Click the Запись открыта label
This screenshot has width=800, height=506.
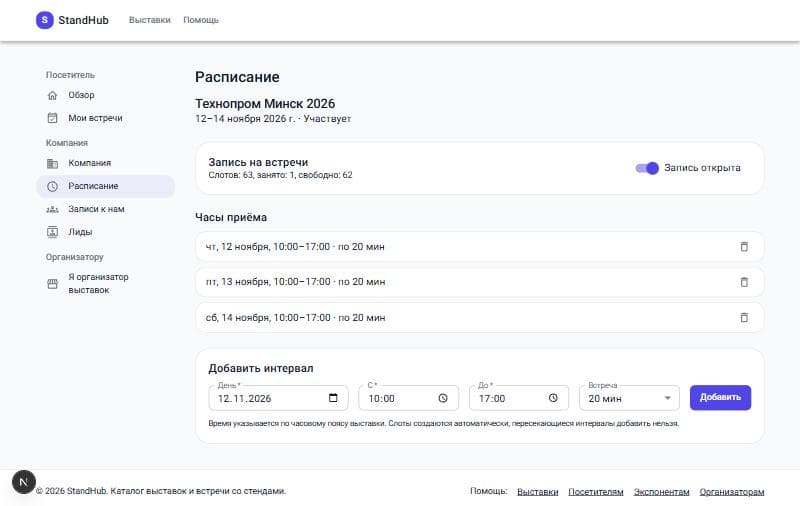tap(702, 168)
